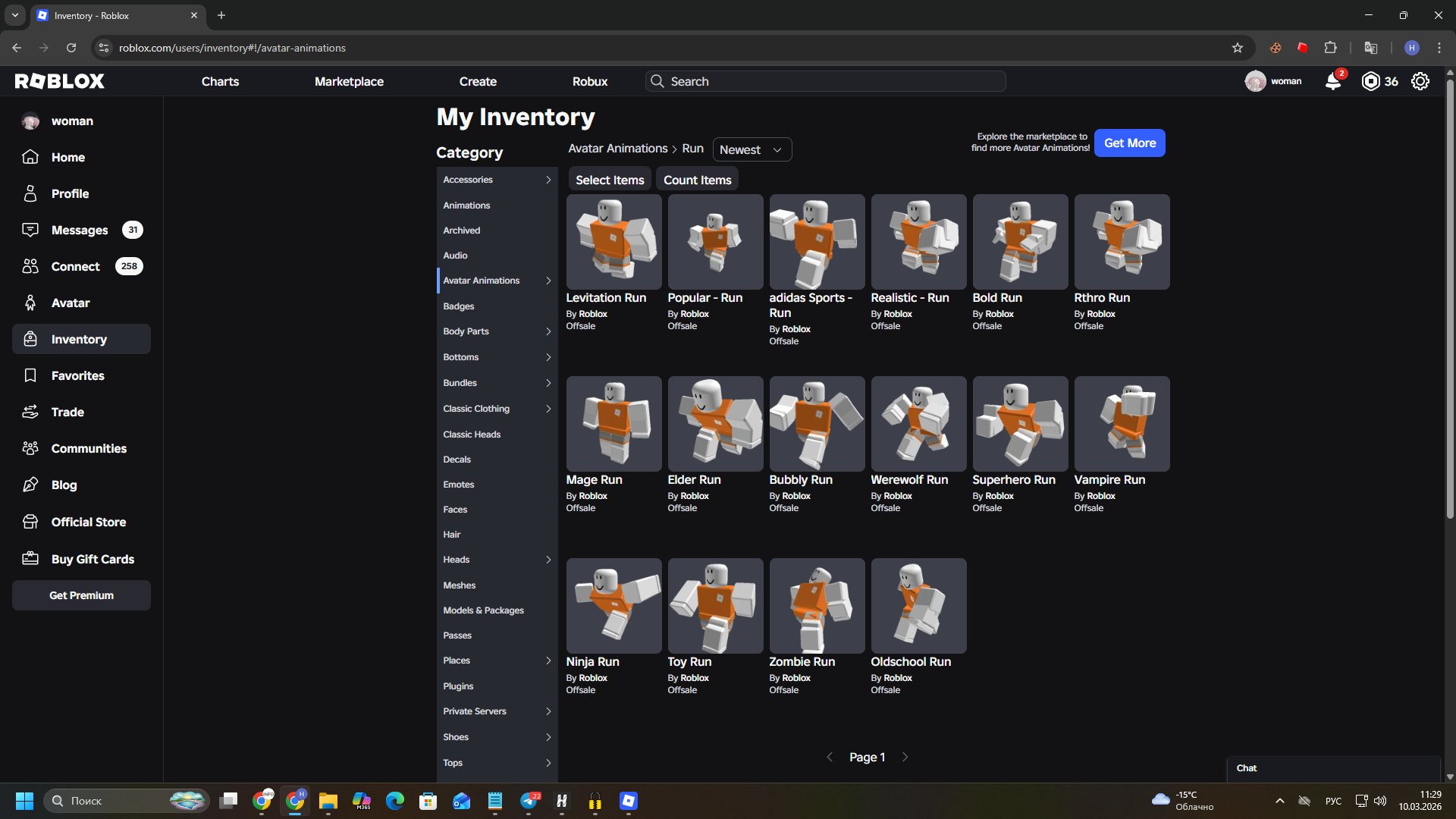This screenshot has width=1456, height=819.
Task: Click the Roblox Premium icon showing 36
Action: coord(1372,81)
